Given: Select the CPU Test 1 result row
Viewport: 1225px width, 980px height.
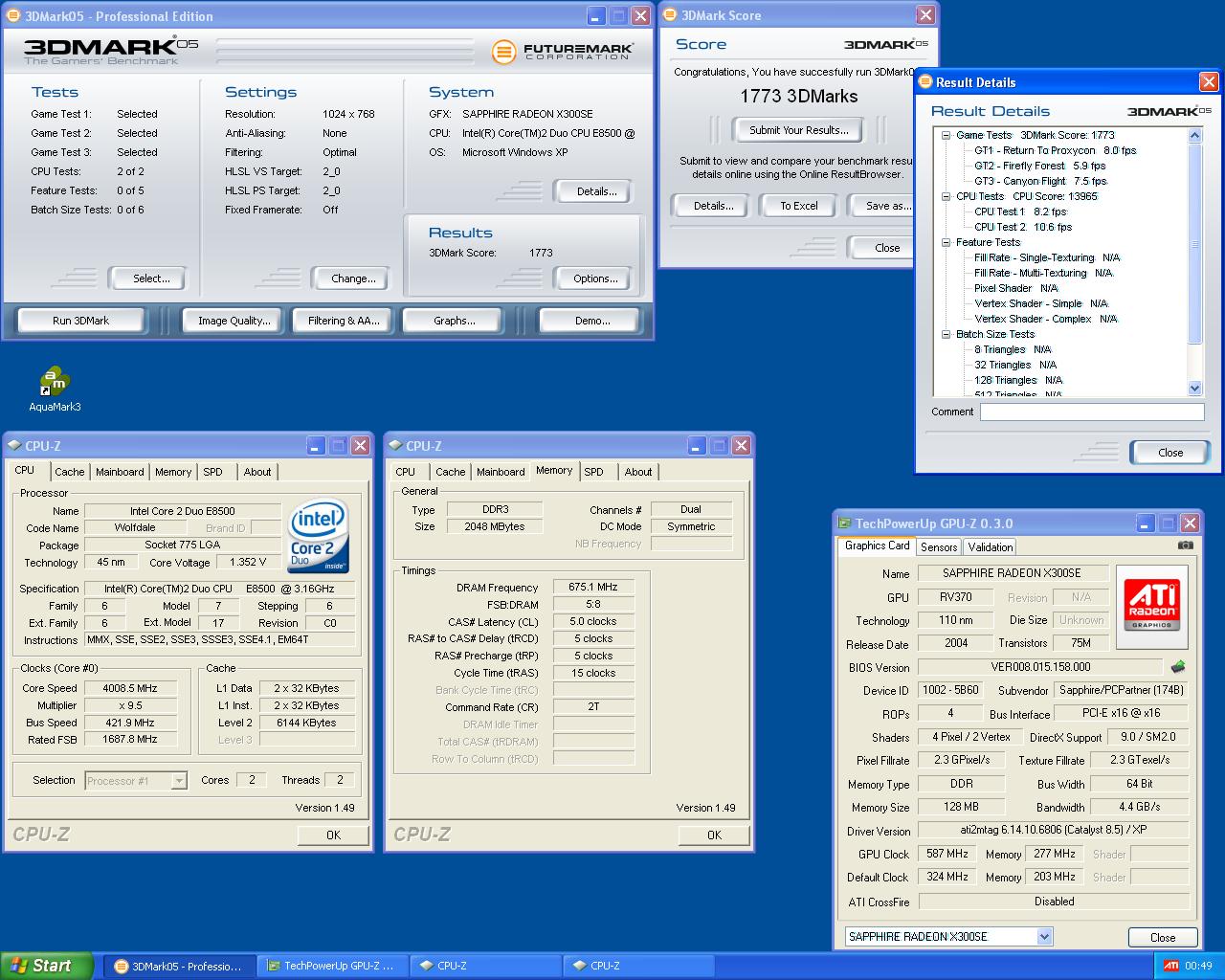Looking at the screenshot, I should pyautogui.click(x=1020, y=212).
